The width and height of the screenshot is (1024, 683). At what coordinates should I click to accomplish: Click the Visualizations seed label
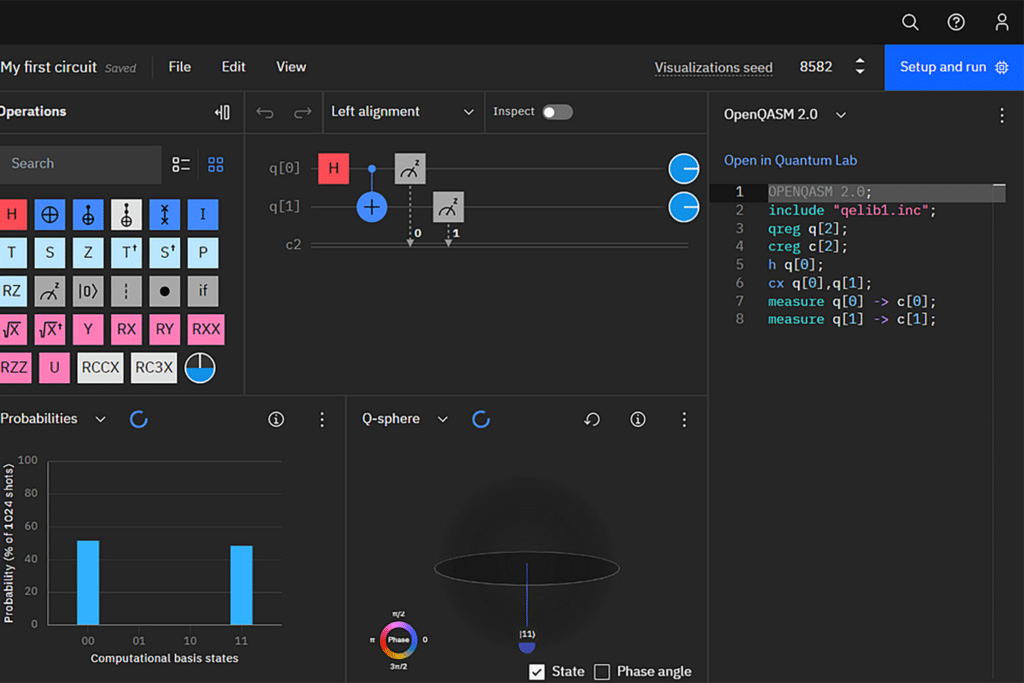[713, 68]
